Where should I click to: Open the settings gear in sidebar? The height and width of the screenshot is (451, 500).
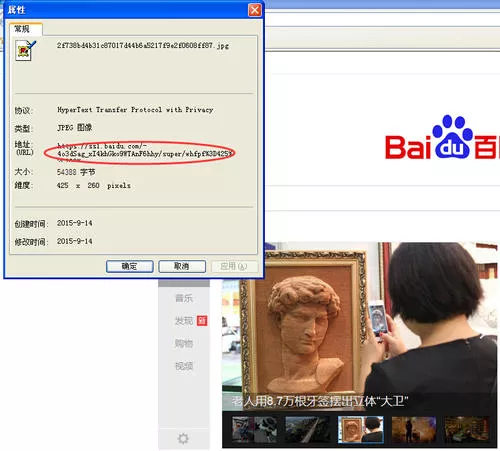tap(183, 438)
